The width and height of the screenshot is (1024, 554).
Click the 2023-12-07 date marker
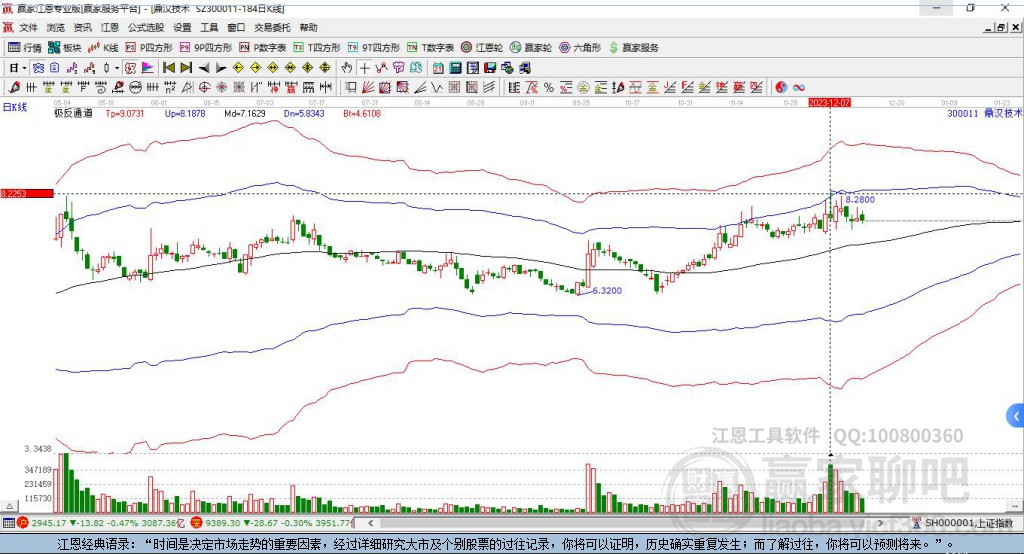coord(829,103)
